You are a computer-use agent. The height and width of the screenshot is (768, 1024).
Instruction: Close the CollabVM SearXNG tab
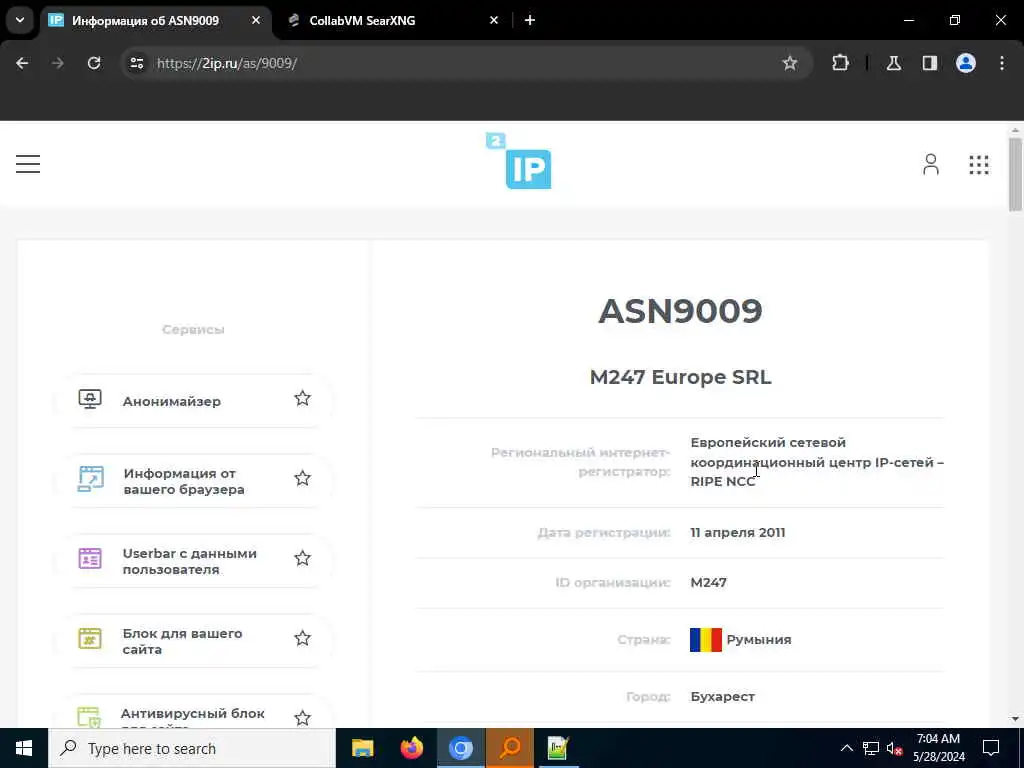click(494, 20)
